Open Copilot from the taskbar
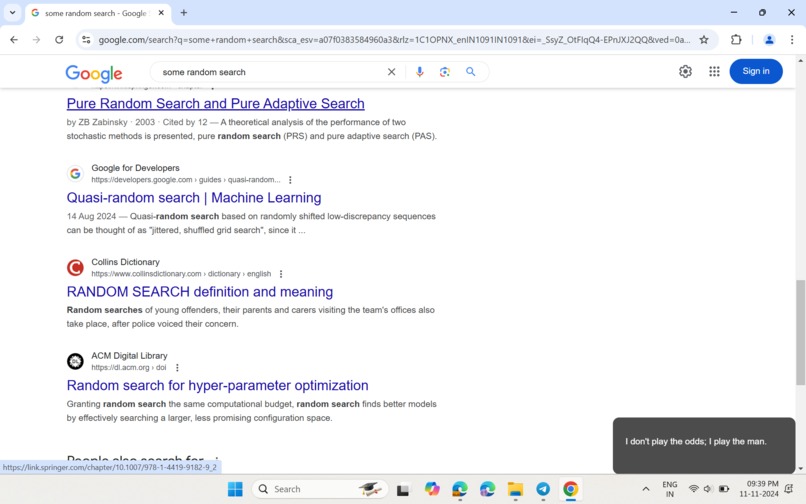The width and height of the screenshot is (806, 504). pyautogui.click(x=432, y=489)
